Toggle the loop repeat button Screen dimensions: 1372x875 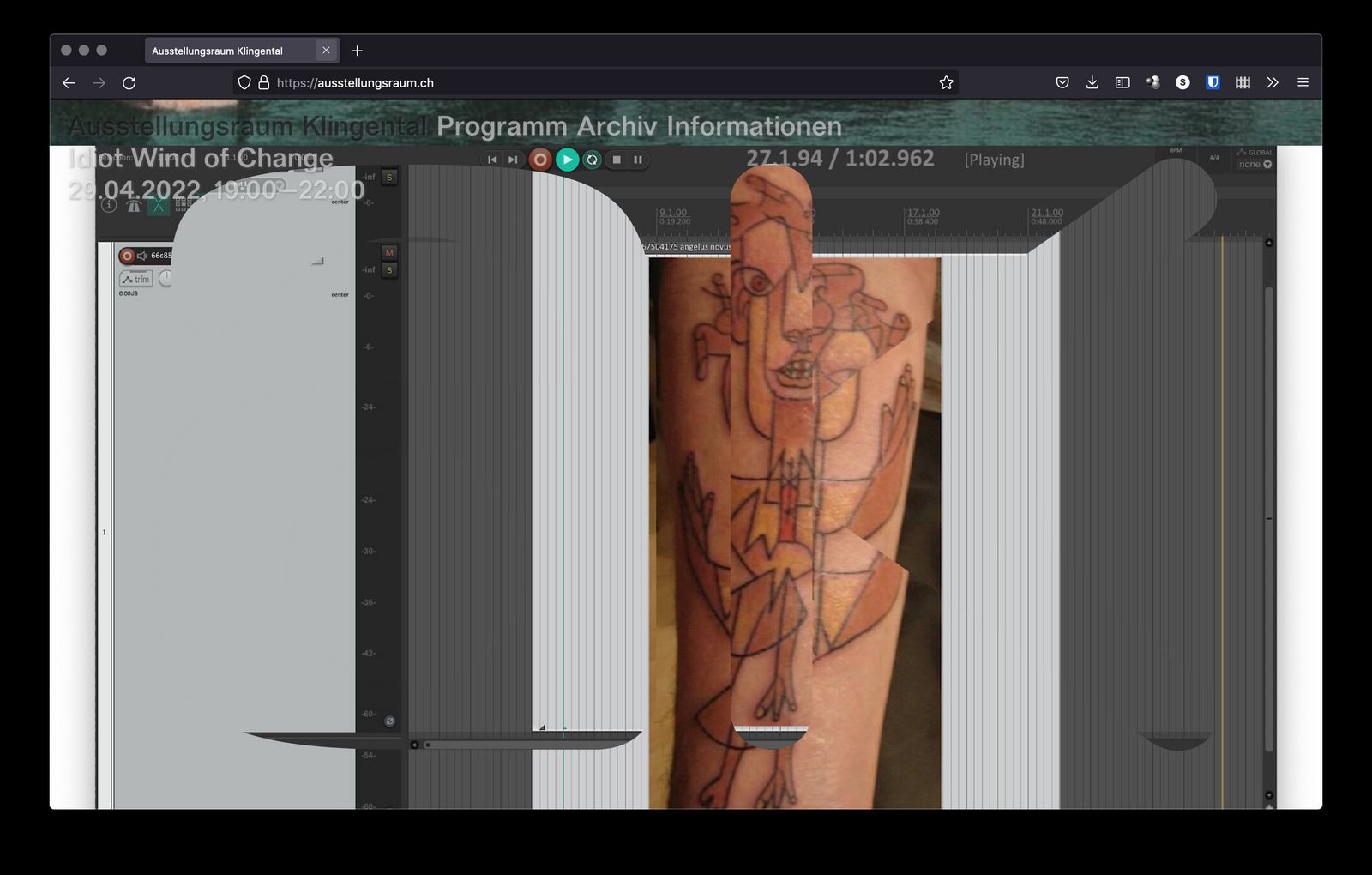[x=592, y=160]
